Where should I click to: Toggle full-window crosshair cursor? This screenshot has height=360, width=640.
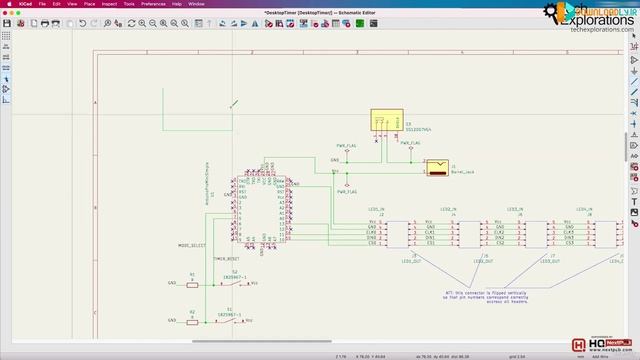coord(6,79)
